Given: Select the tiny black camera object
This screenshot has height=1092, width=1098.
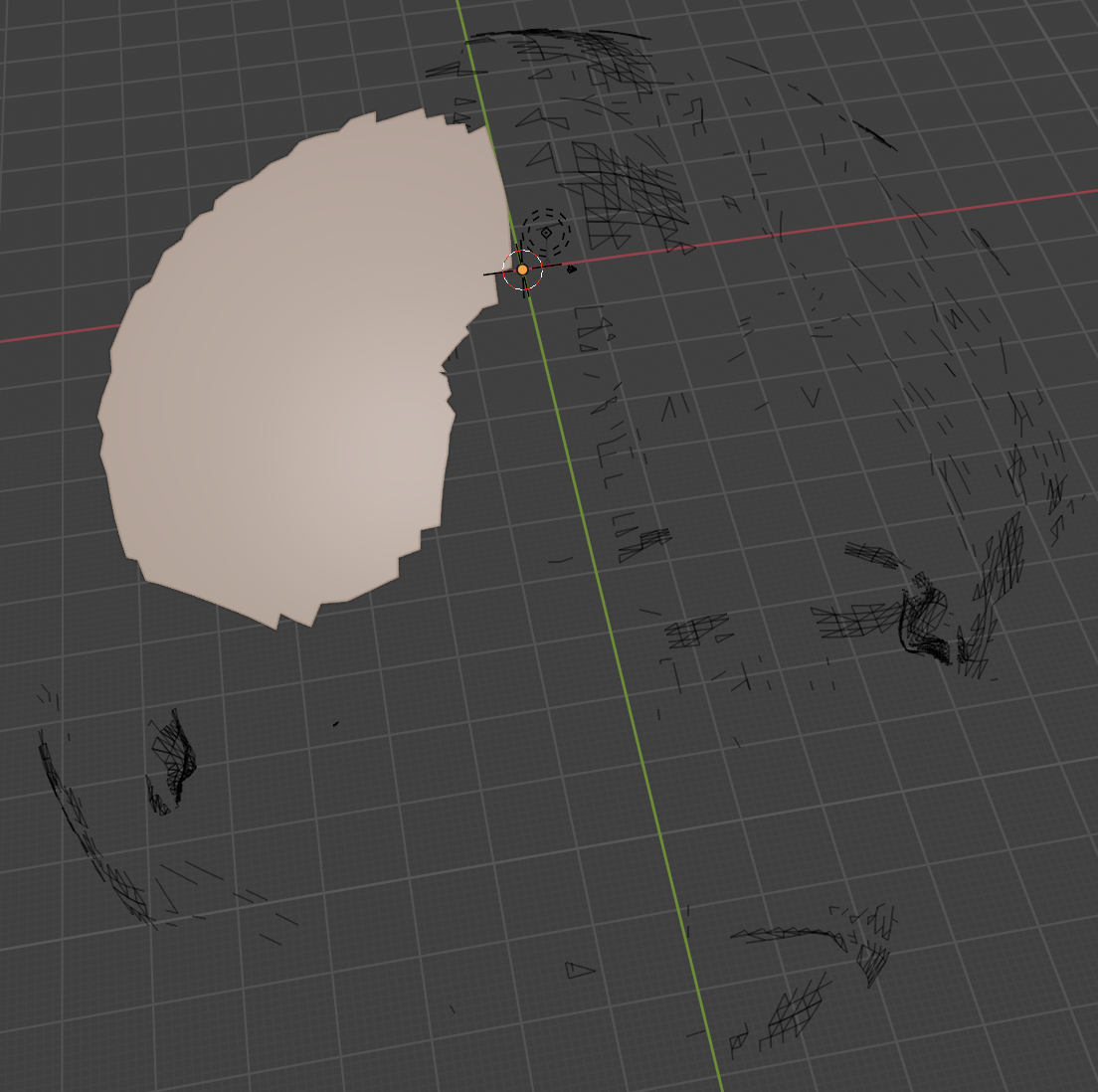Looking at the screenshot, I should tap(572, 269).
